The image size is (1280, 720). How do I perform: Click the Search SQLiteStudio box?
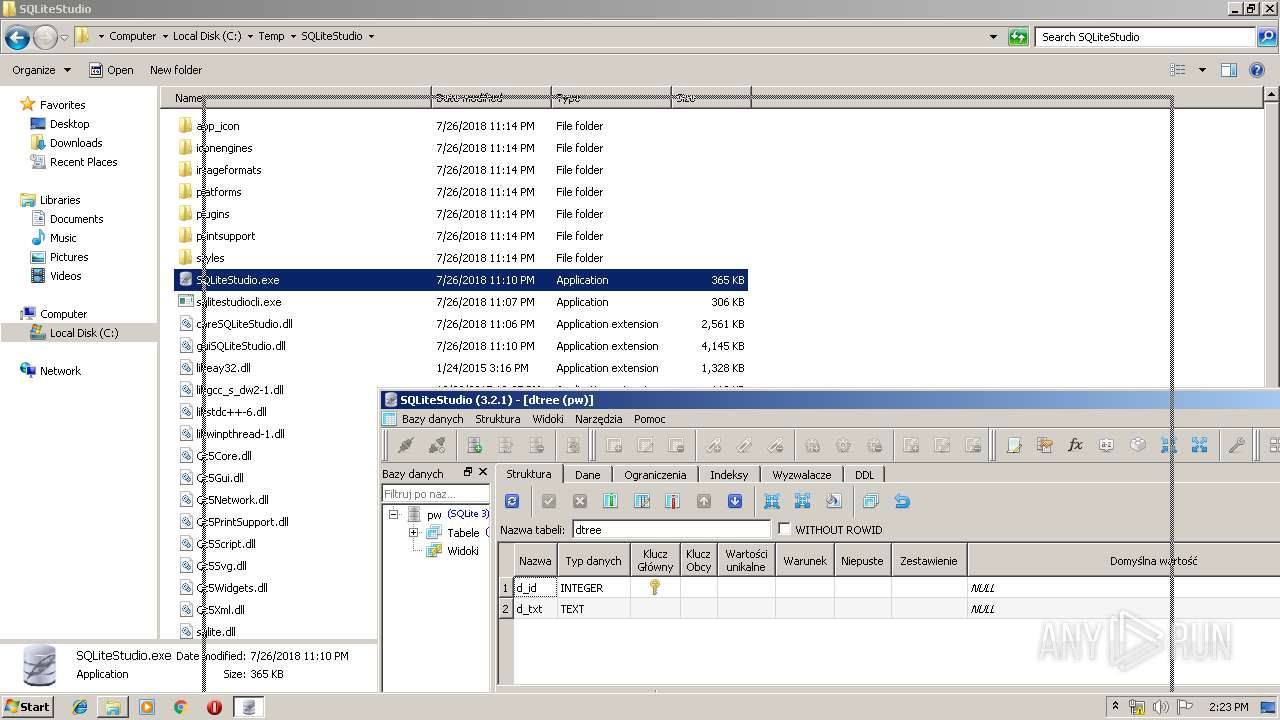point(1146,37)
